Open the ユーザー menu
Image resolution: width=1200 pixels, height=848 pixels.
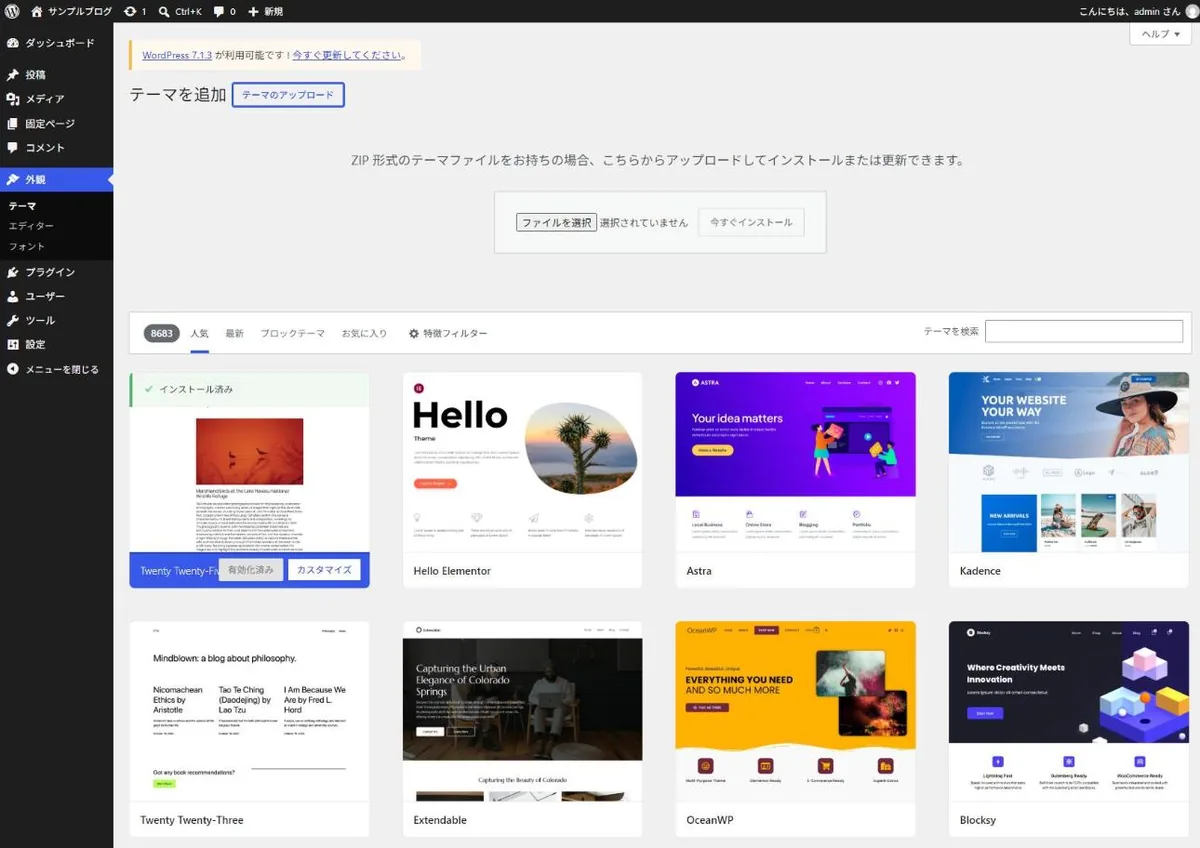[x=56, y=296]
